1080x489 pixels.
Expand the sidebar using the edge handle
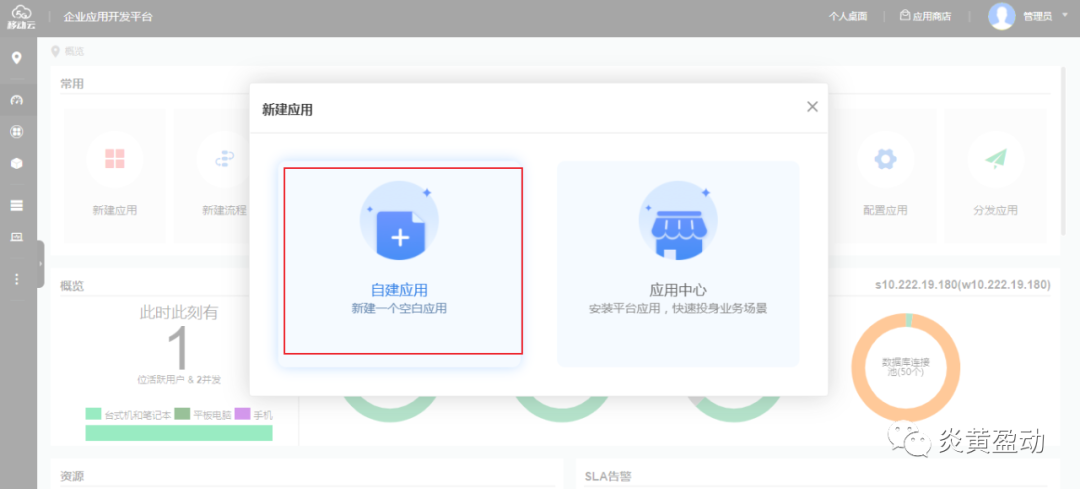40,264
